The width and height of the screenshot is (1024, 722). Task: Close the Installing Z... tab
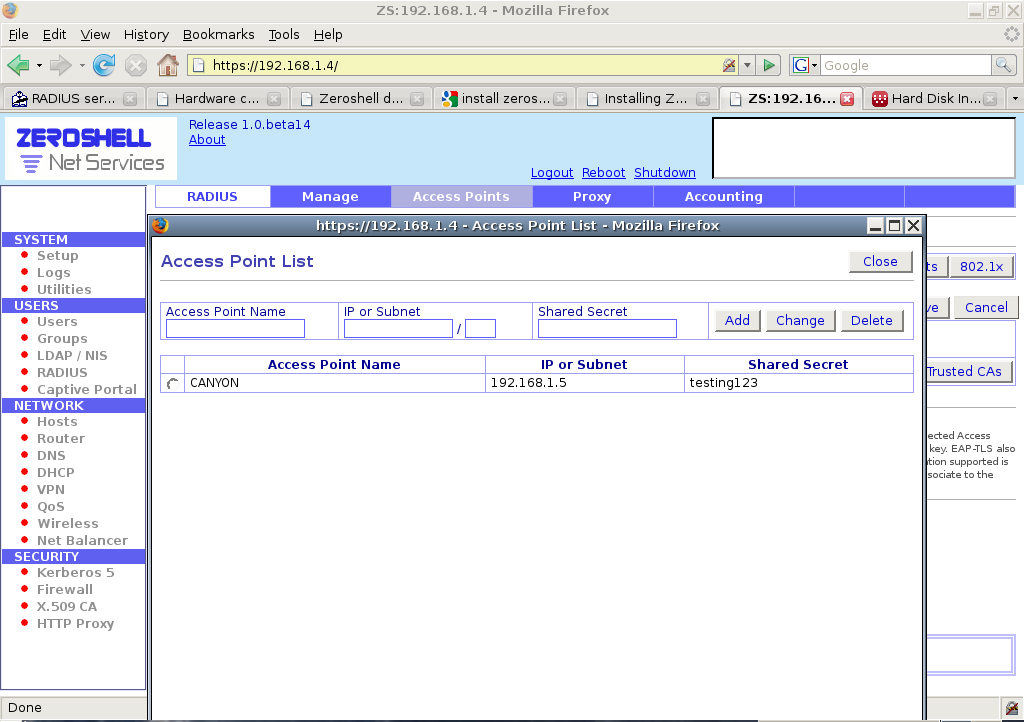(x=703, y=99)
